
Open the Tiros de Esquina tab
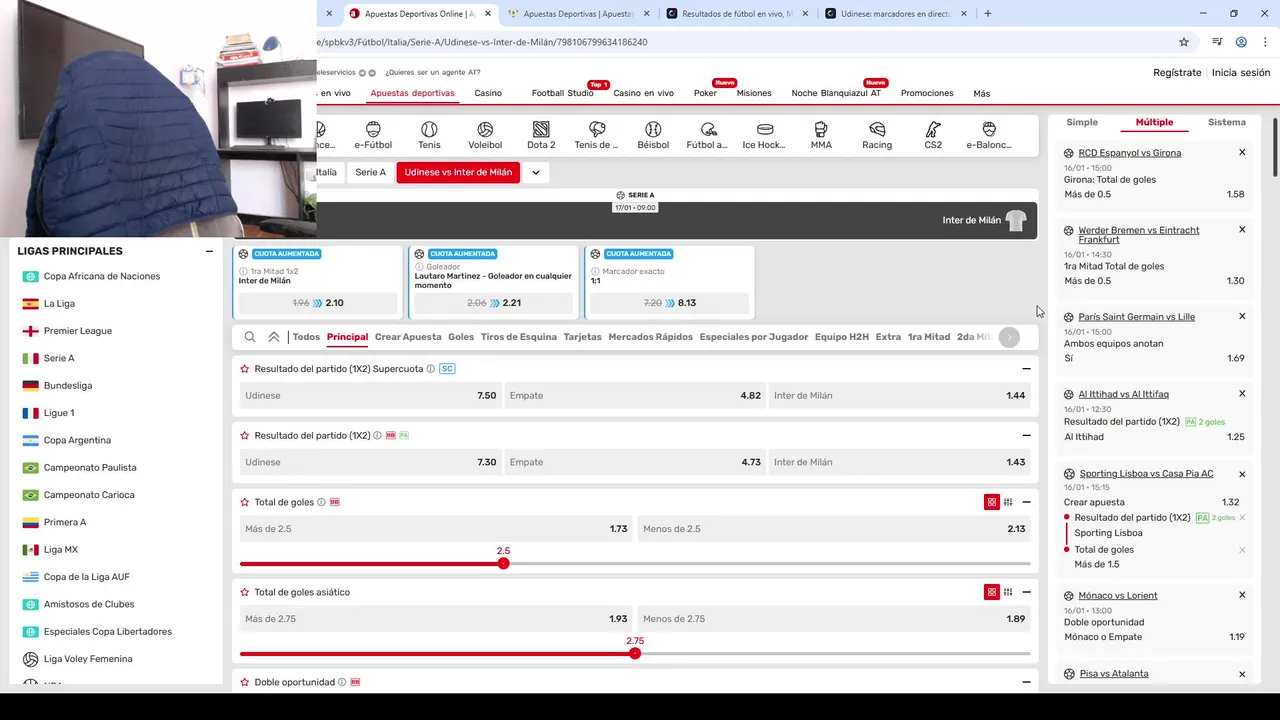click(x=518, y=337)
